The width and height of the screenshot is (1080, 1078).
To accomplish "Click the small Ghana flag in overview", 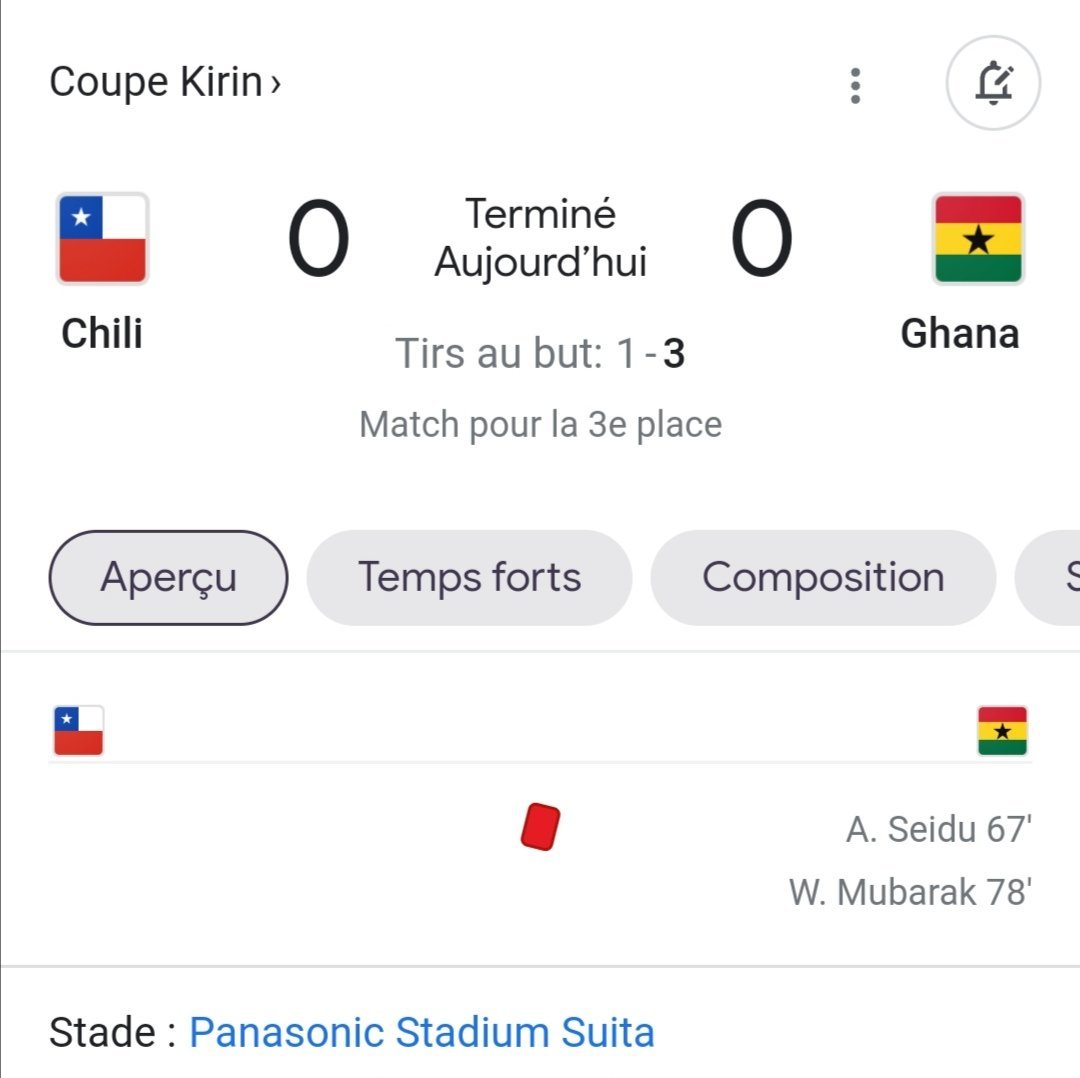I will (1002, 730).
